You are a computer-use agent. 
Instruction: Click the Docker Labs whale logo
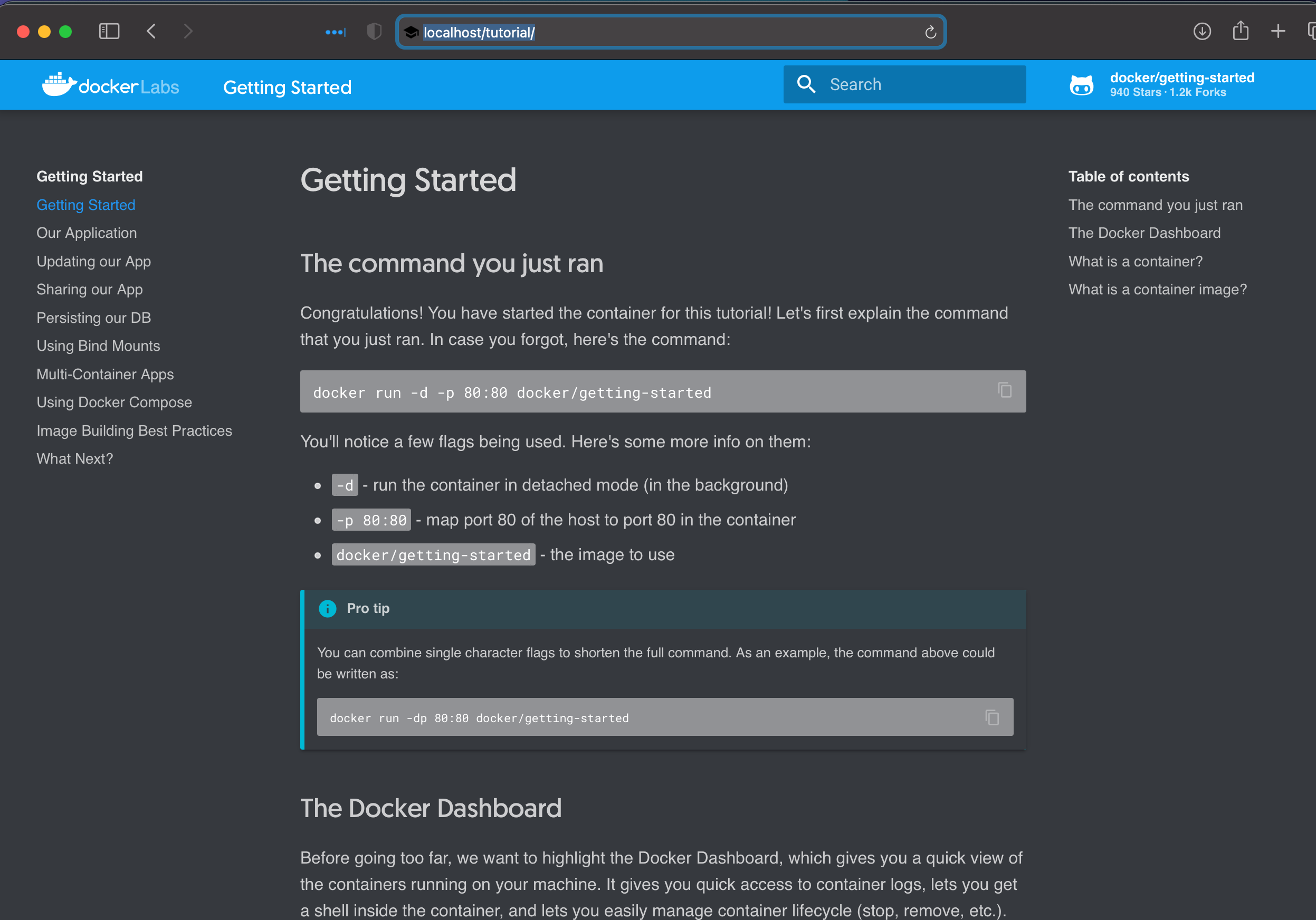(x=110, y=85)
